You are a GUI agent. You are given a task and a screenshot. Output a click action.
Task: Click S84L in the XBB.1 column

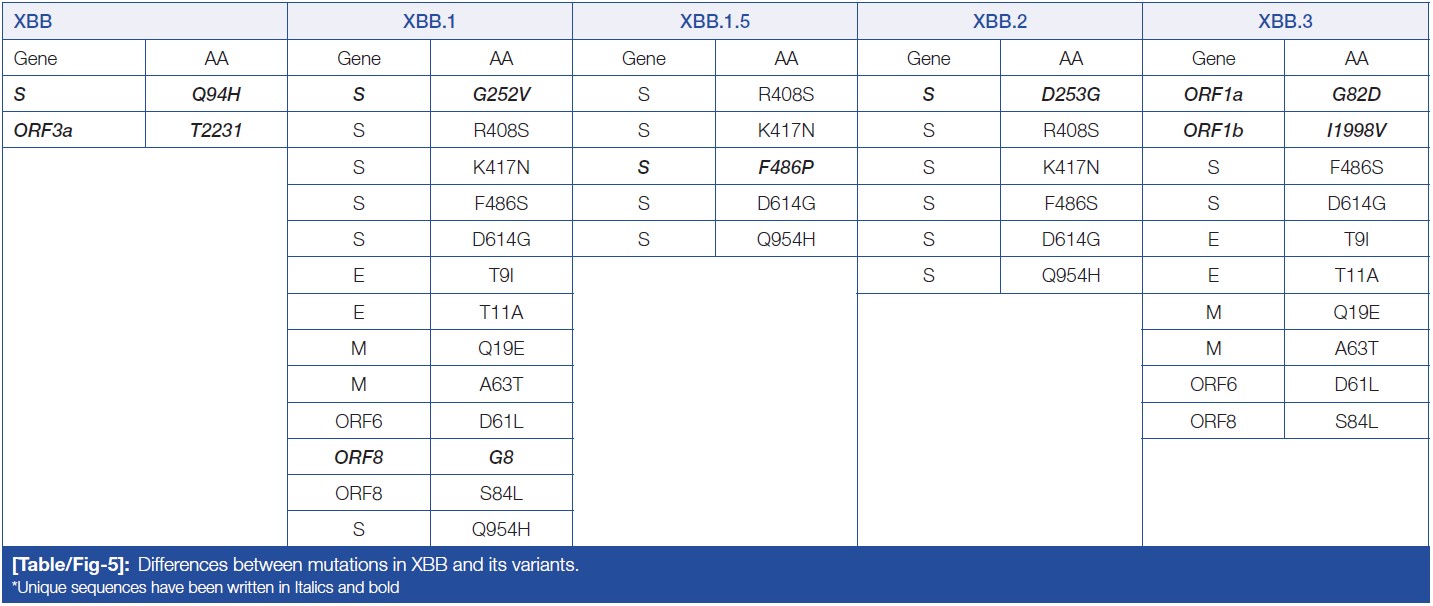(x=501, y=493)
